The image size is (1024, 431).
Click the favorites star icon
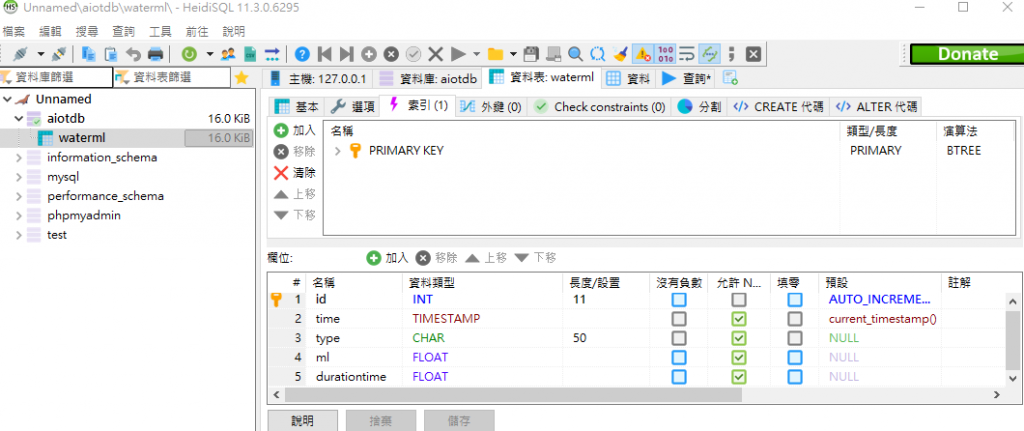(242, 78)
